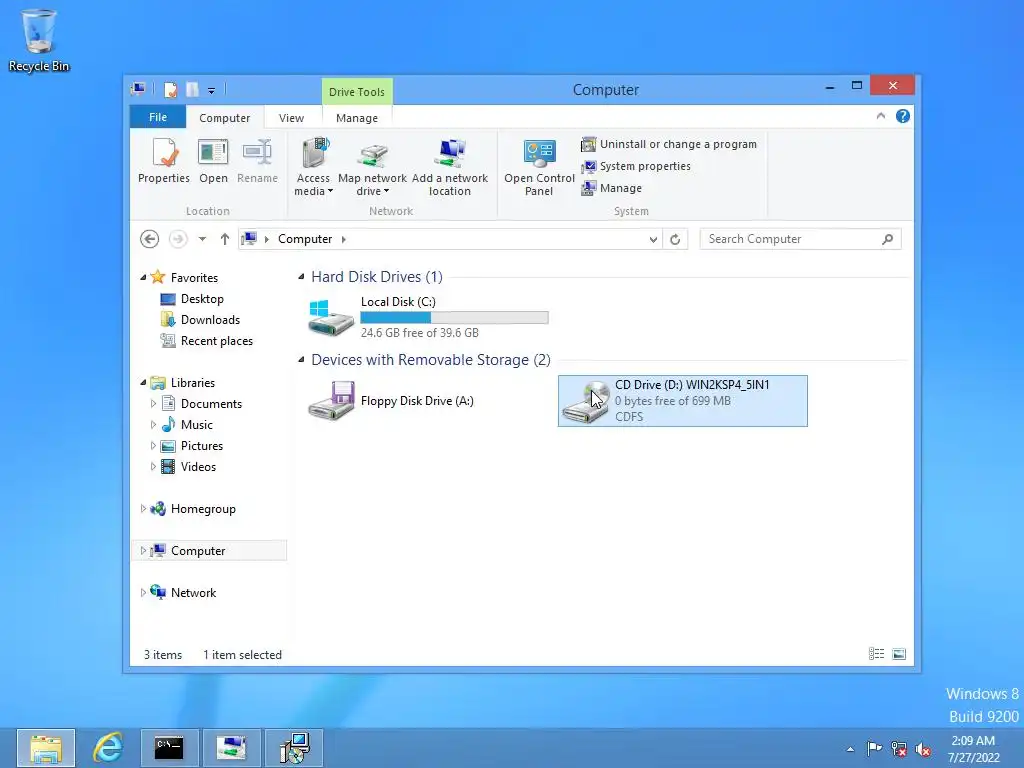This screenshot has height=768, width=1024.
Task: Click the Properties ribbon icon
Action: (x=164, y=161)
